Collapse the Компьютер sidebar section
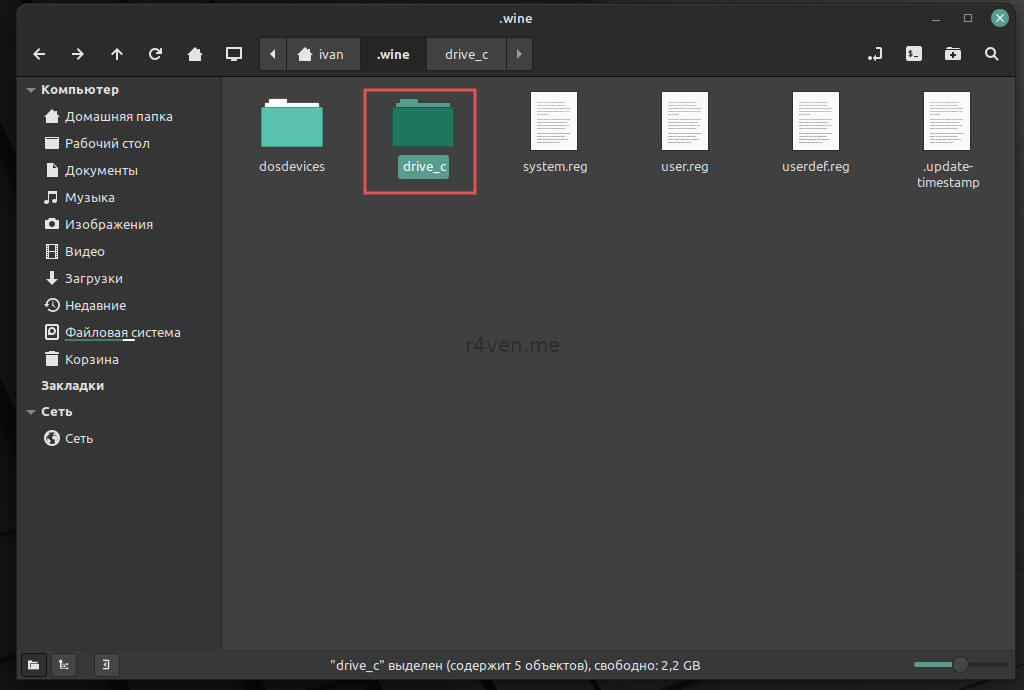 pyautogui.click(x=31, y=90)
